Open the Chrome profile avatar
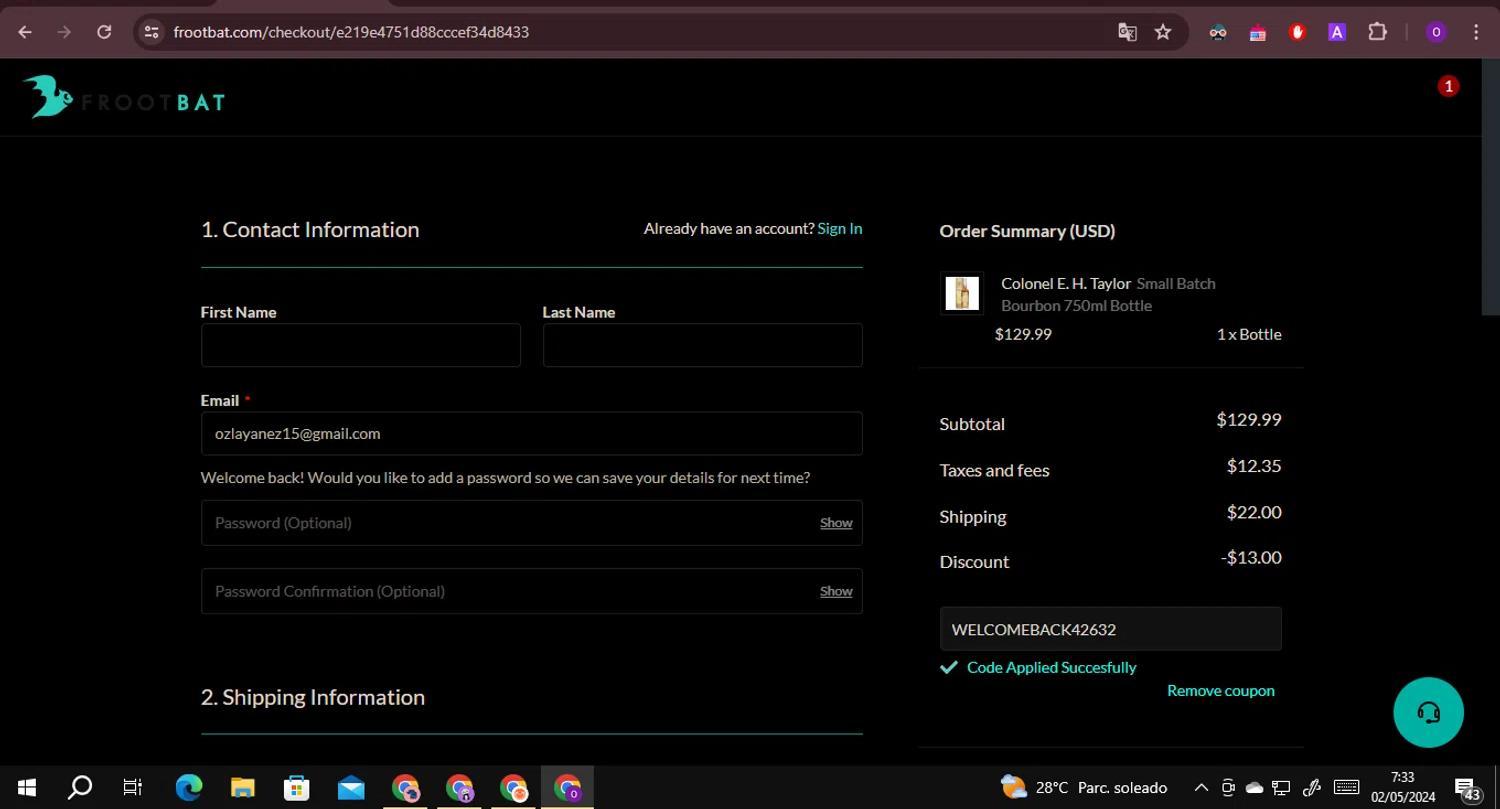 (1436, 32)
